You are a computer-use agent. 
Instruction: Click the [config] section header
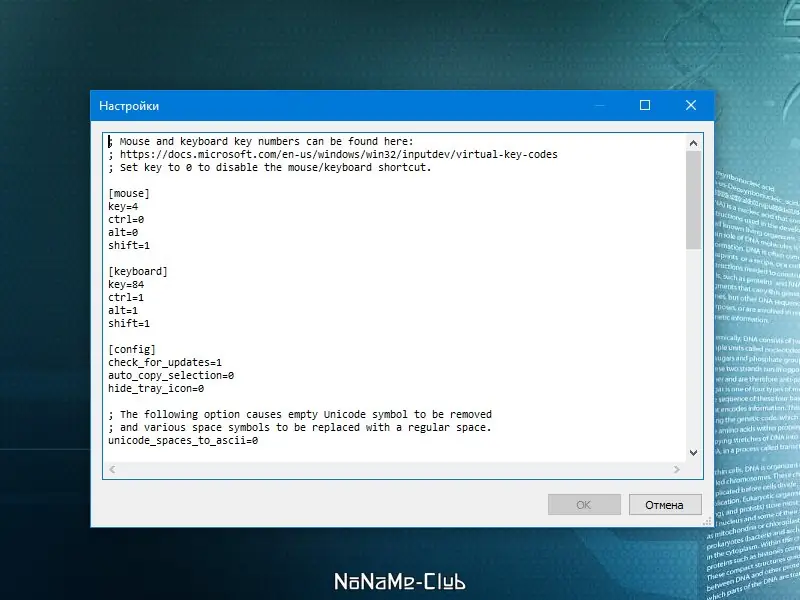pos(132,349)
